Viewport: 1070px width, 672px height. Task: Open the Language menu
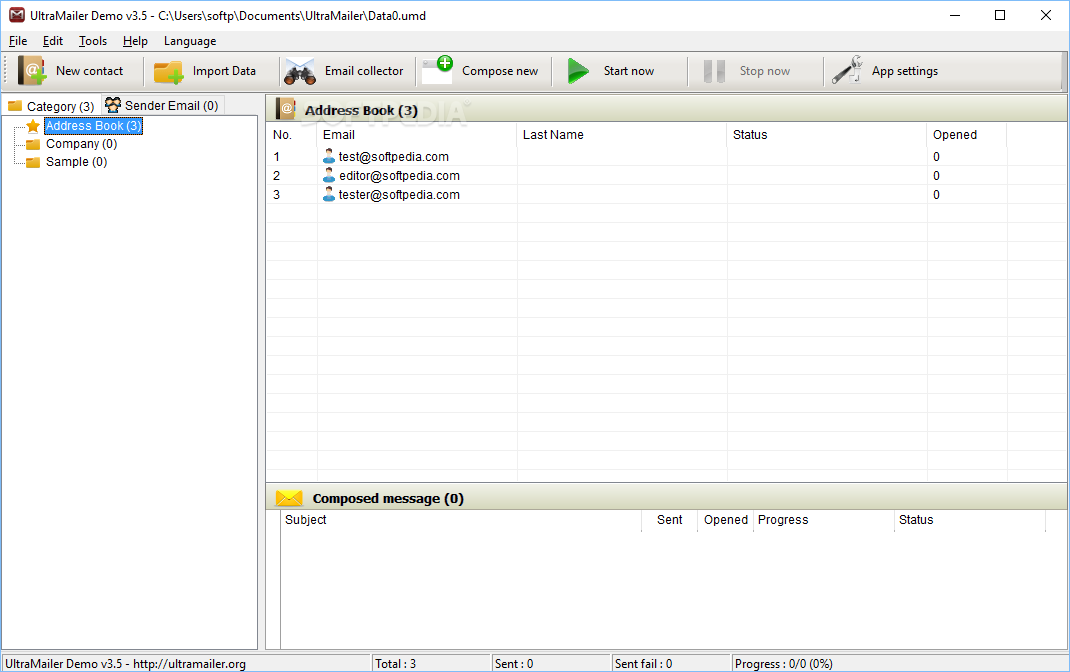(190, 41)
